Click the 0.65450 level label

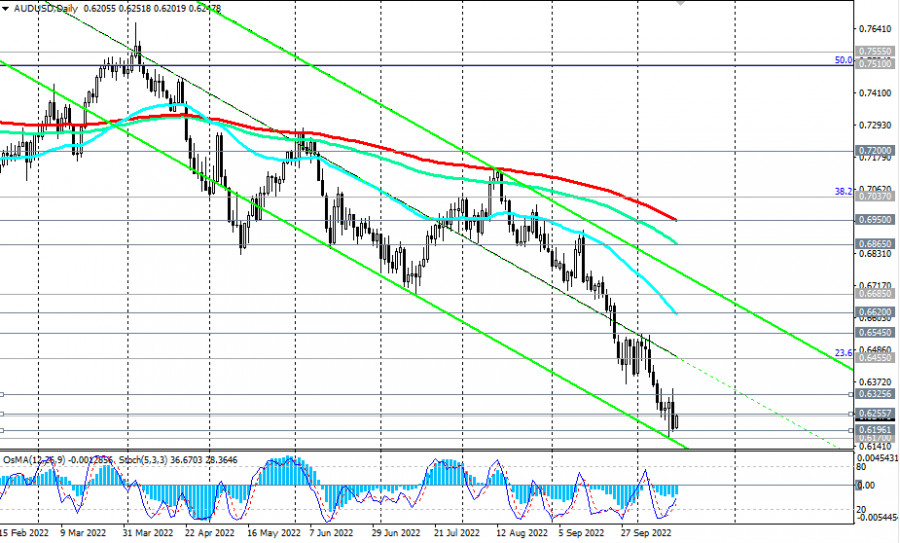pos(874,333)
